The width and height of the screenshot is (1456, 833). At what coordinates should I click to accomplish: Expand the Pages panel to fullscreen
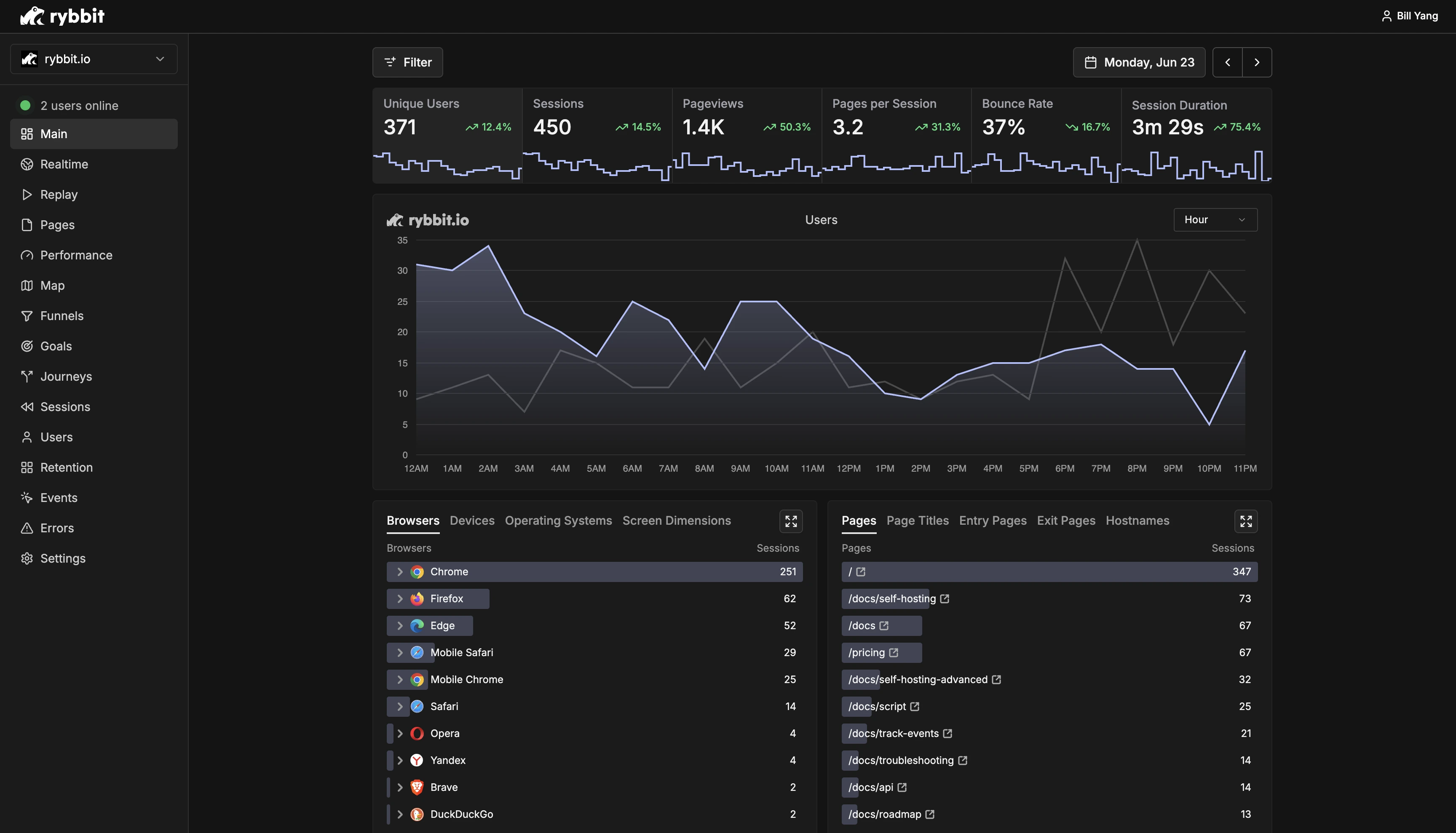[x=1245, y=521]
